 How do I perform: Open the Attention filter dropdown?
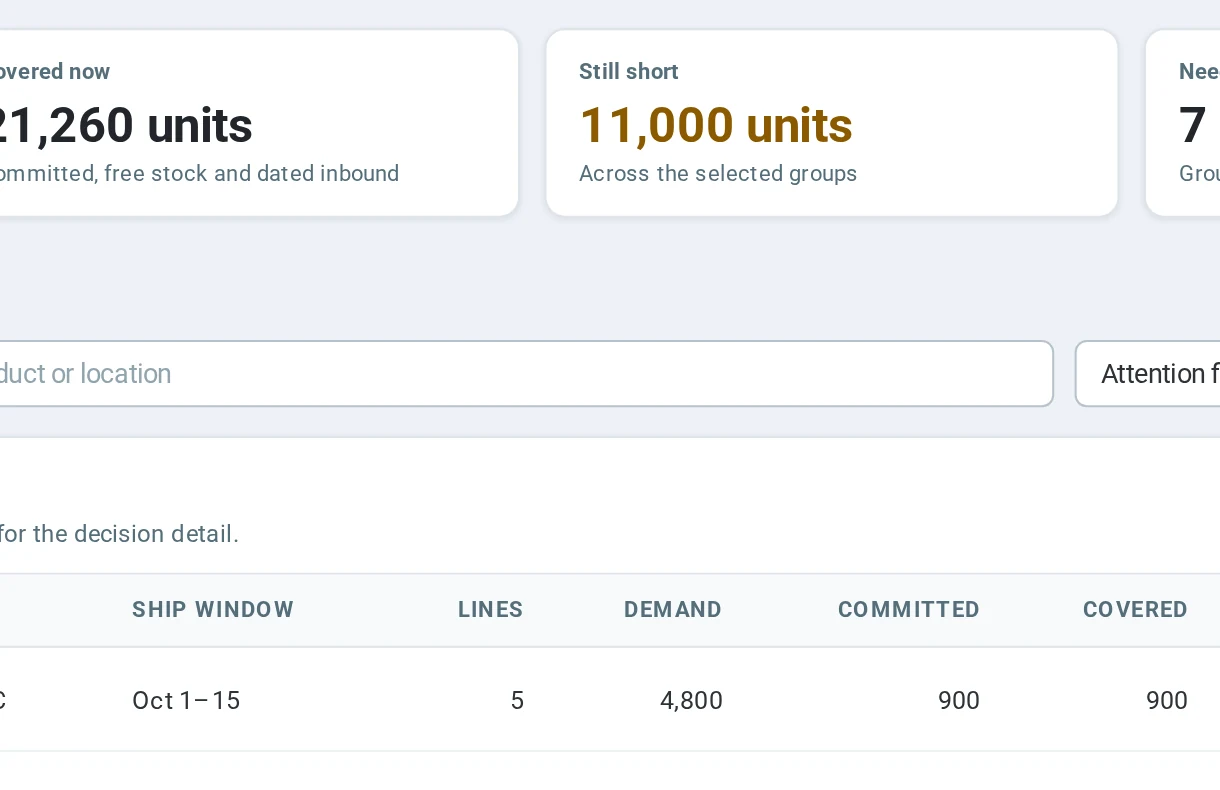point(1147,374)
